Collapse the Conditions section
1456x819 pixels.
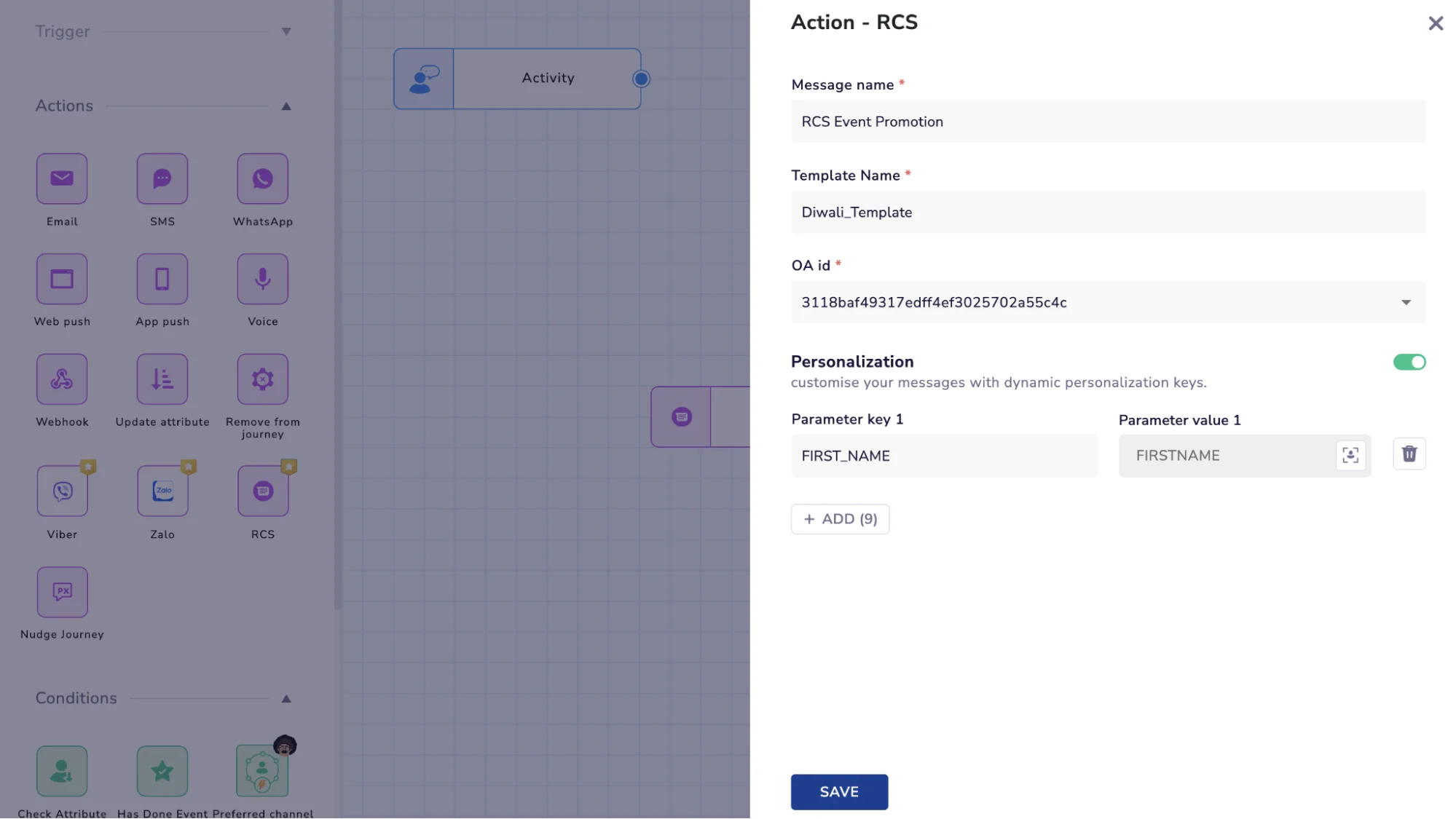[x=286, y=699]
